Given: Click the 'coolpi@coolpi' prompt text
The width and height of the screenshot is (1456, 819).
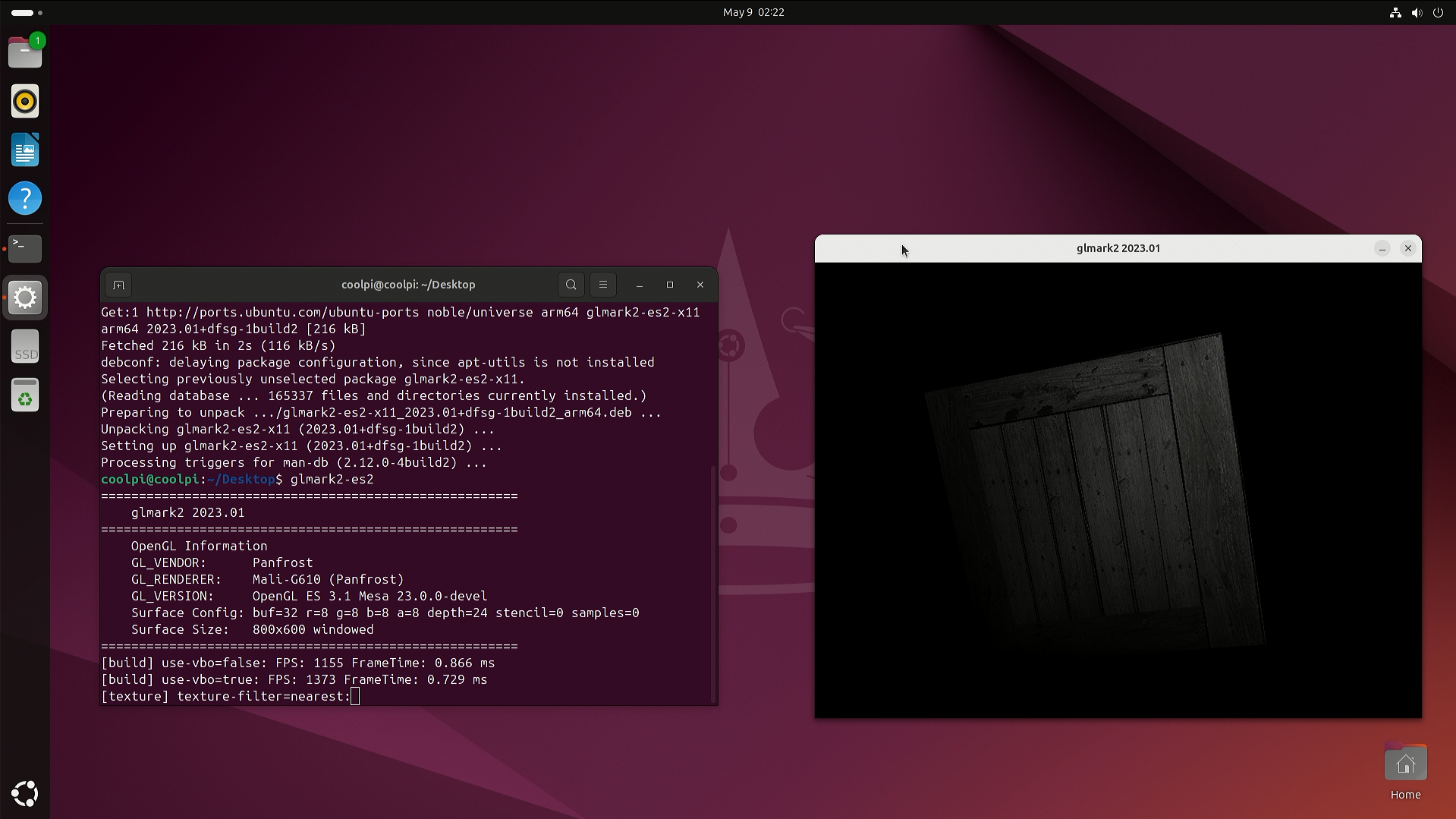Looking at the screenshot, I should point(149,479).
